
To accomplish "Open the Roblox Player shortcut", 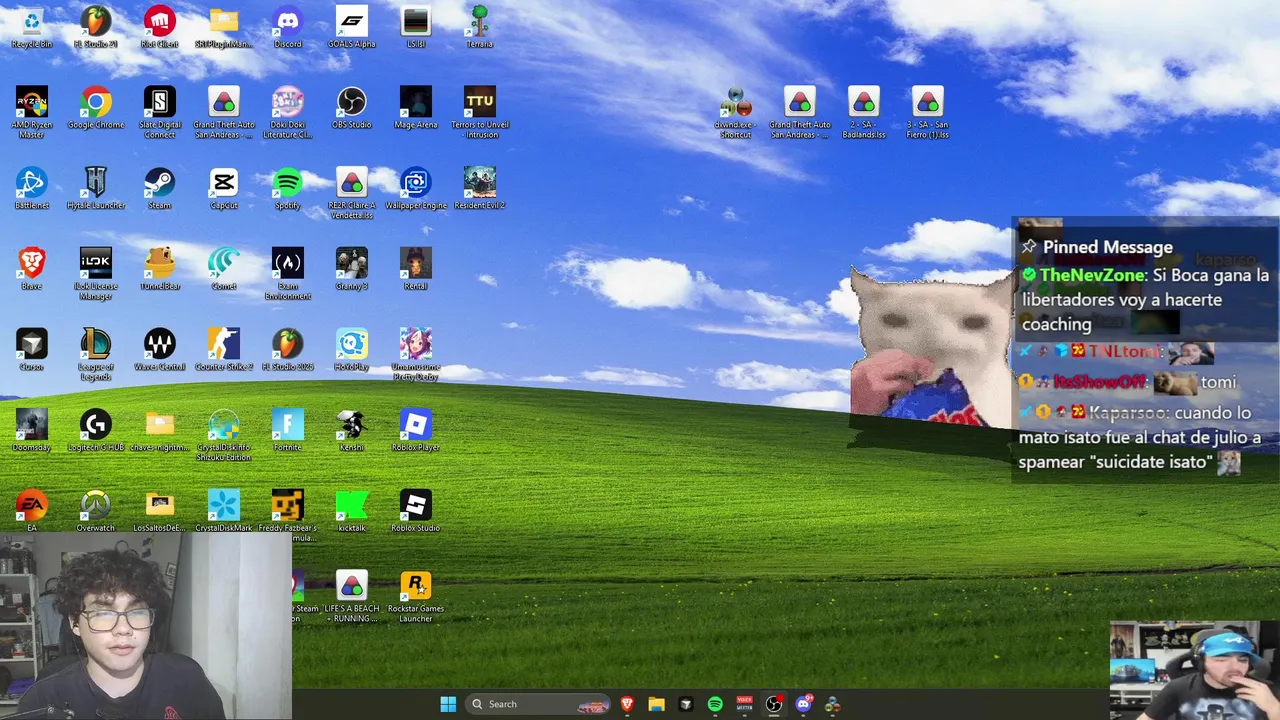I will click(416, 430).
